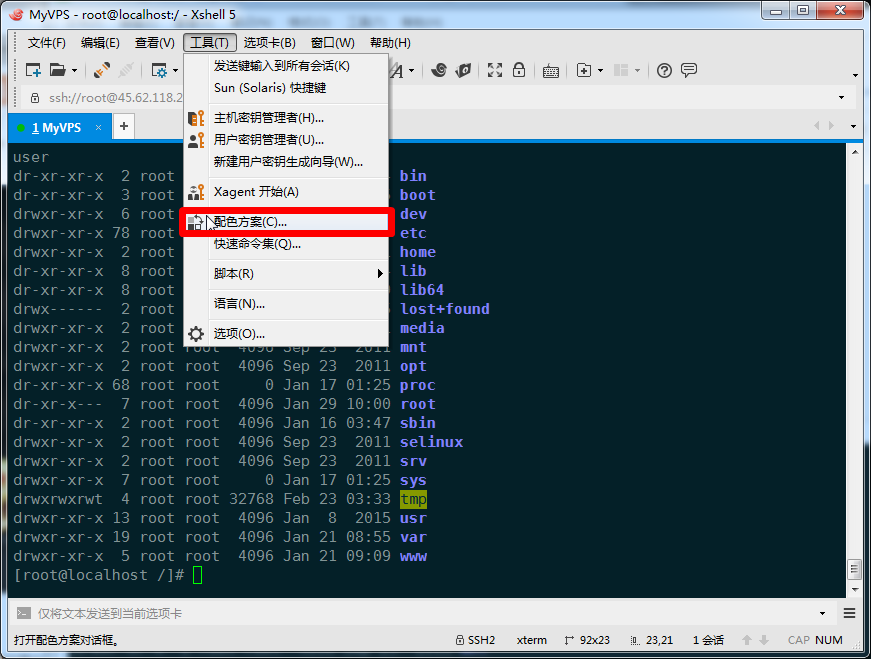Expand the address bar dropdown arrow

(x=842, y=98)
